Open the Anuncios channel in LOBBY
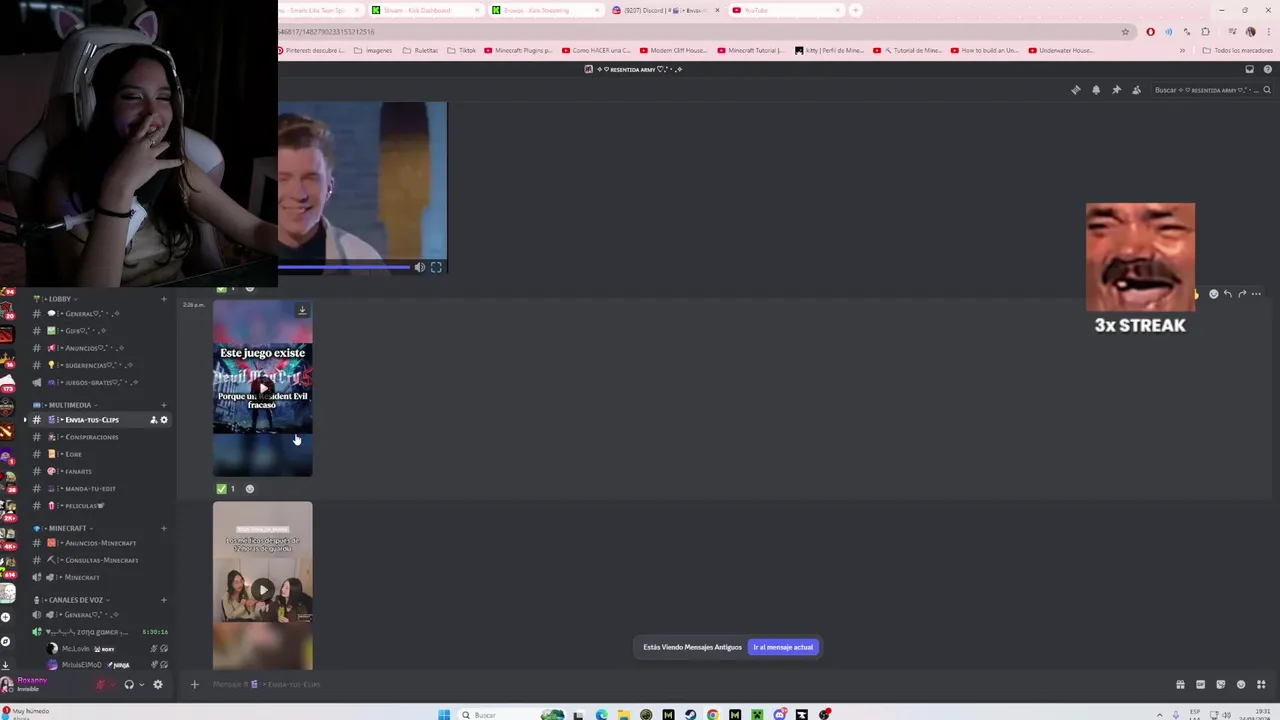 tap(98, 348)
